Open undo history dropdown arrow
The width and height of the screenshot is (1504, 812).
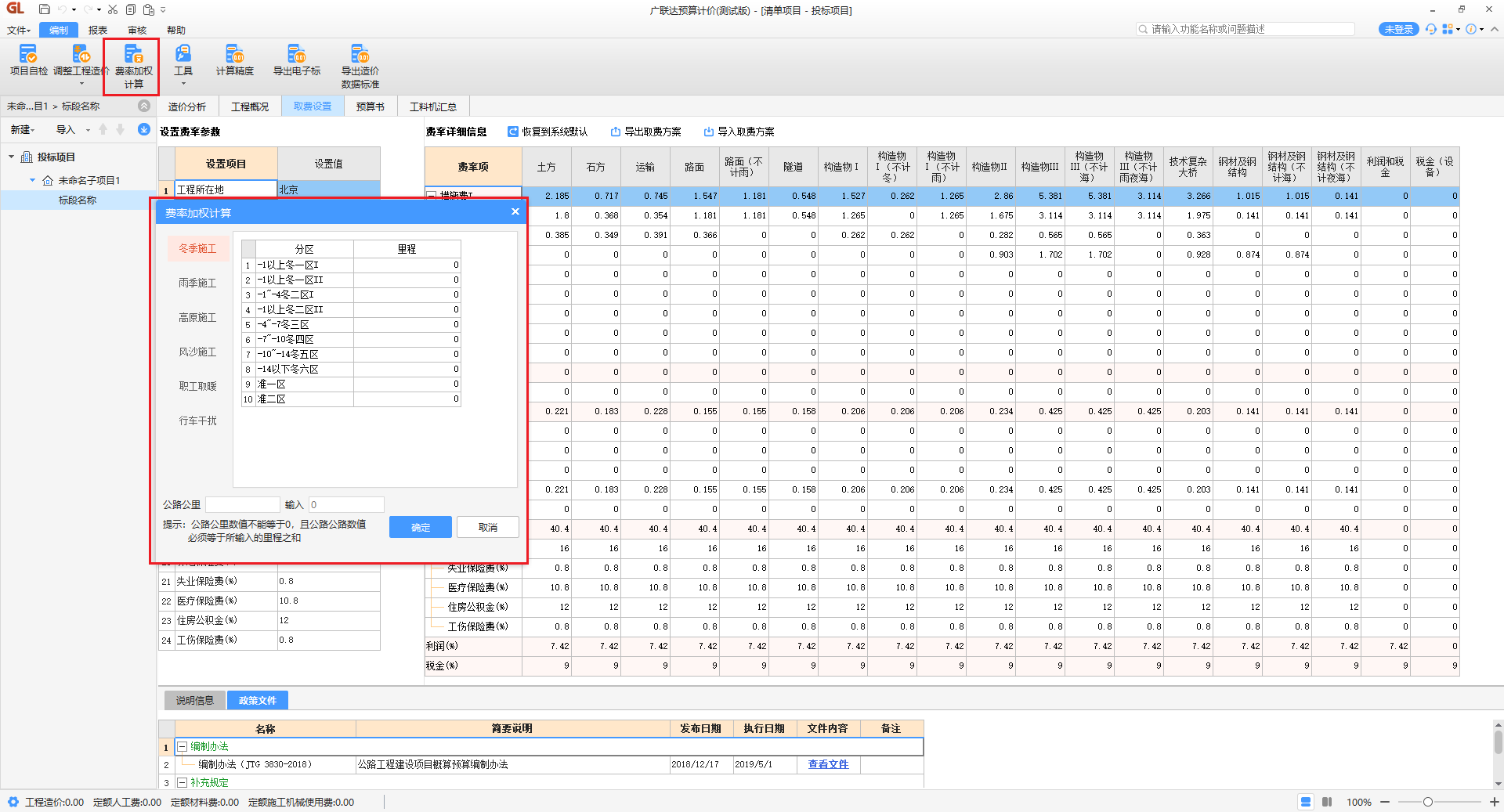tap(74, 10)
